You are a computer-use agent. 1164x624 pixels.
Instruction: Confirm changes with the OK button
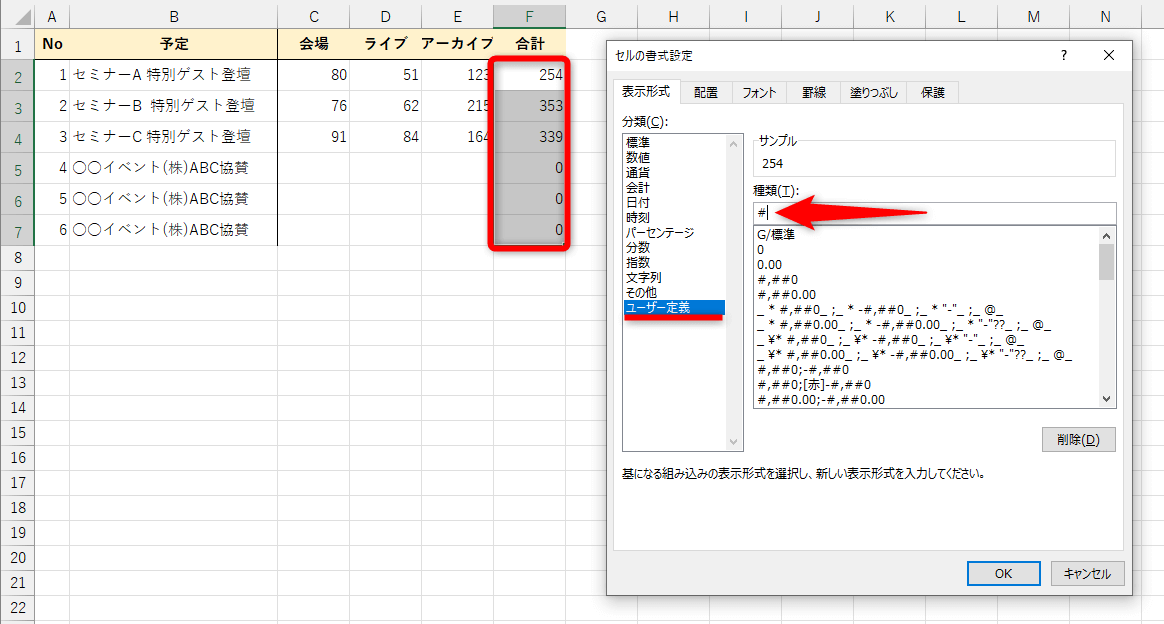tap(1002, 573)
